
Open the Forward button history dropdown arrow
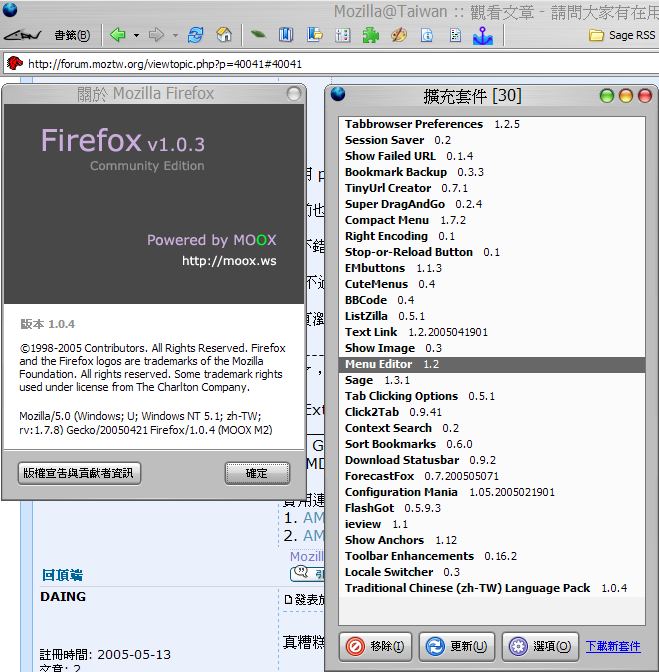pyautogui.click(x=175, y=35)
